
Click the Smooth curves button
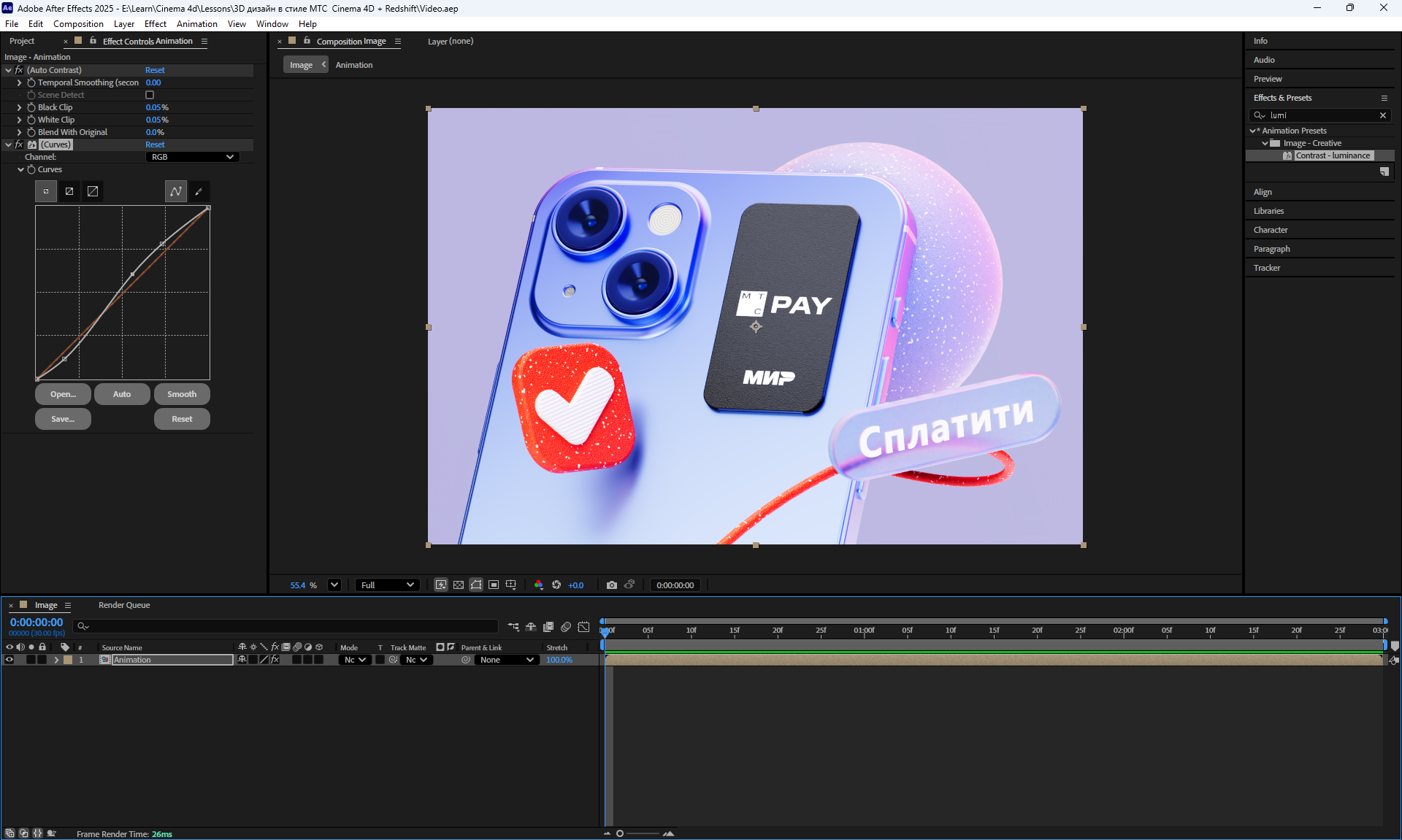click(182, 394)
